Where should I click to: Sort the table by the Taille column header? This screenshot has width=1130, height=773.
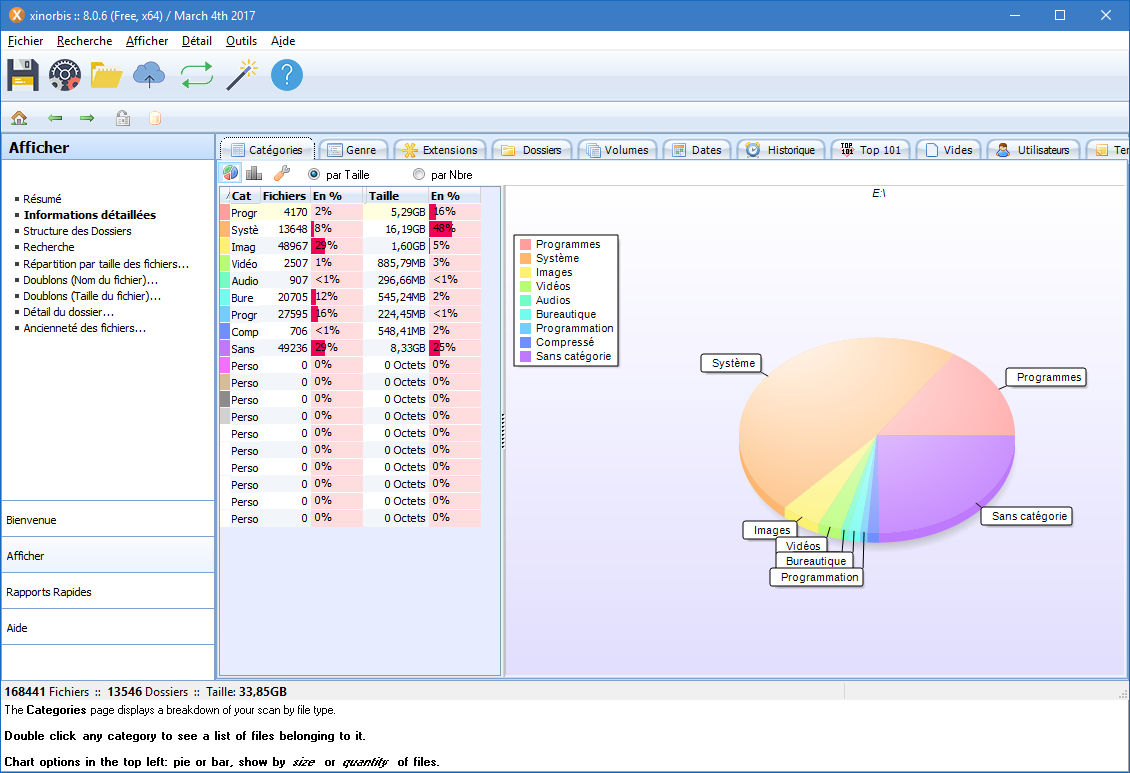(396, 195)
